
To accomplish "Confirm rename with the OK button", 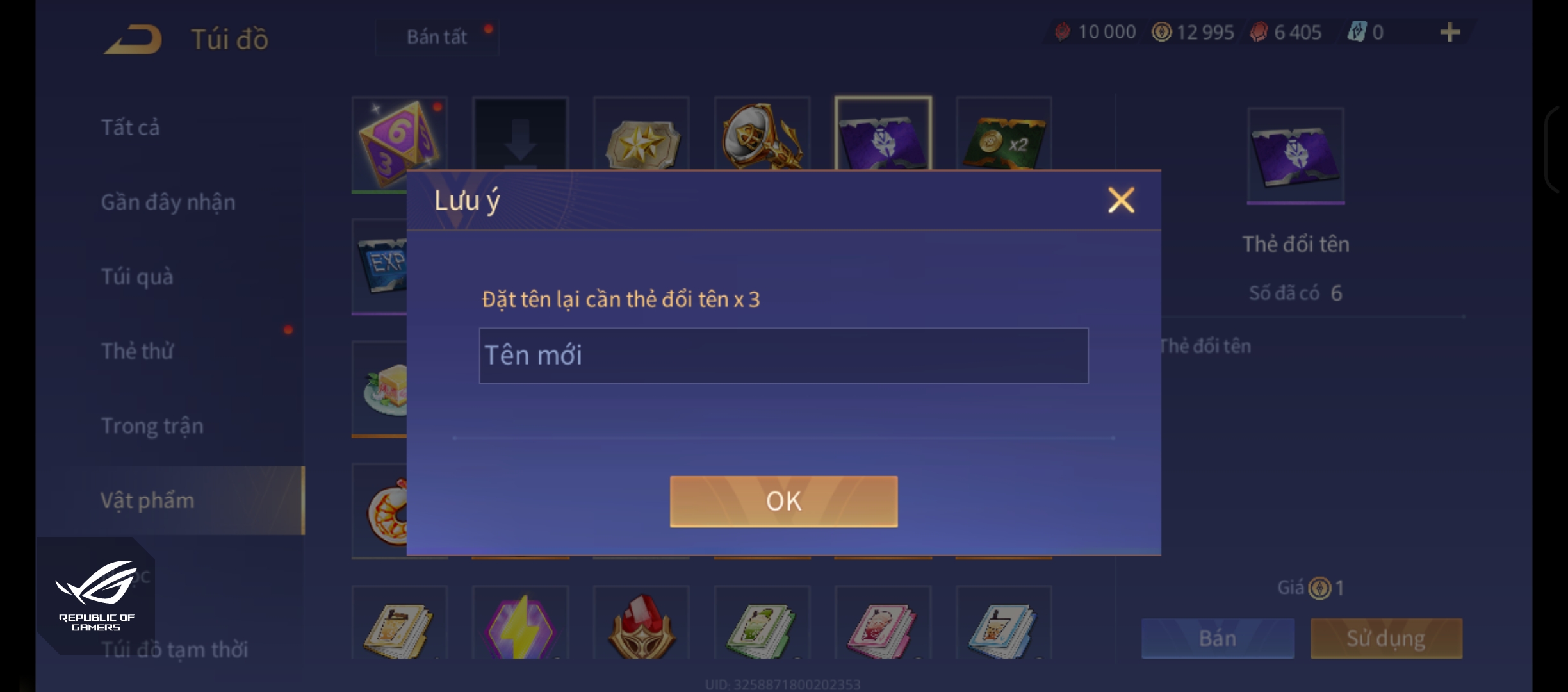I will point(783,501).
